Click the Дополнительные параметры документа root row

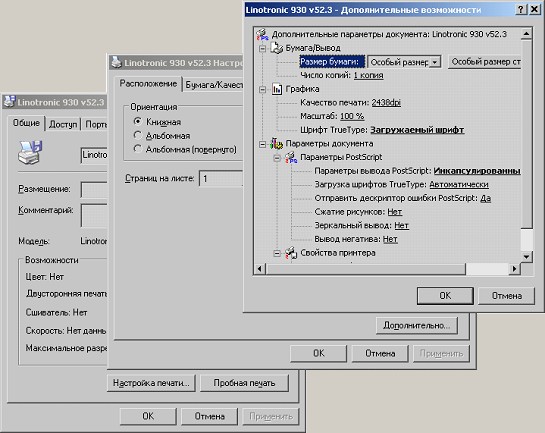coord(389,34)
